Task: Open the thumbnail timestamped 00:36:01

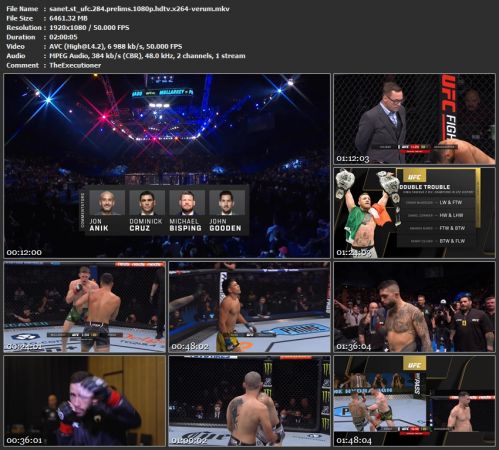Action: [x=85, y=401]
